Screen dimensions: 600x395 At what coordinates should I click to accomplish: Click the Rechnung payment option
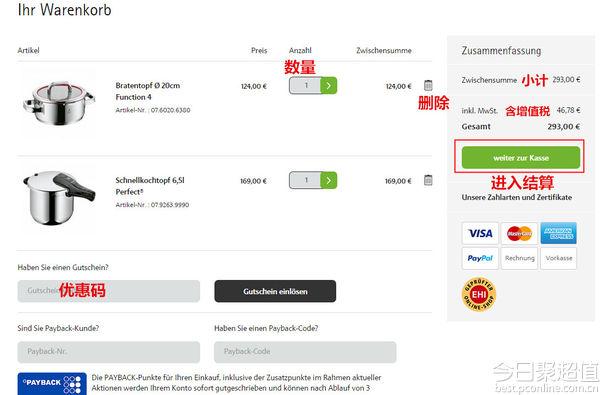point(519,258)
